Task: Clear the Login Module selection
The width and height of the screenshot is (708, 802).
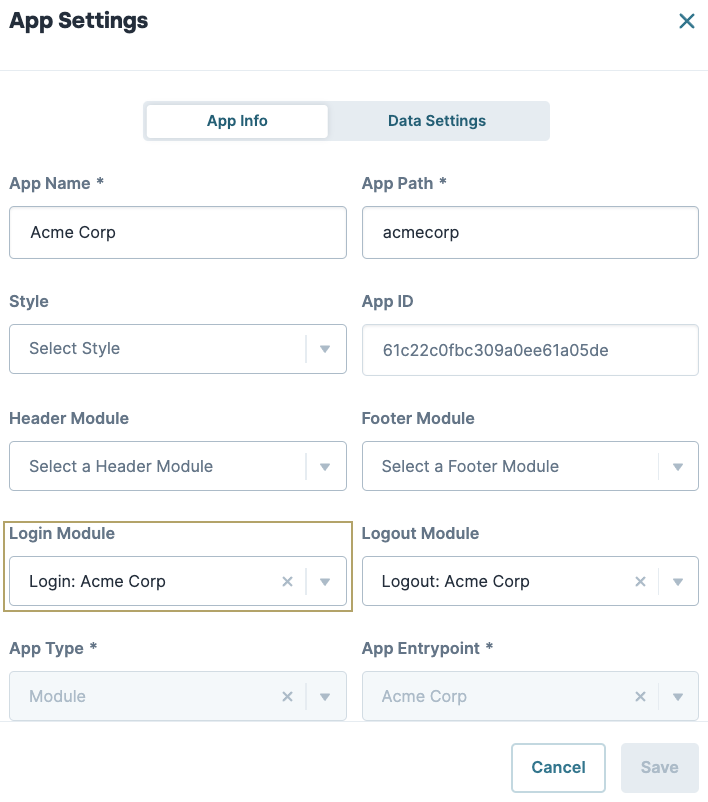Action: pos(287,582)
